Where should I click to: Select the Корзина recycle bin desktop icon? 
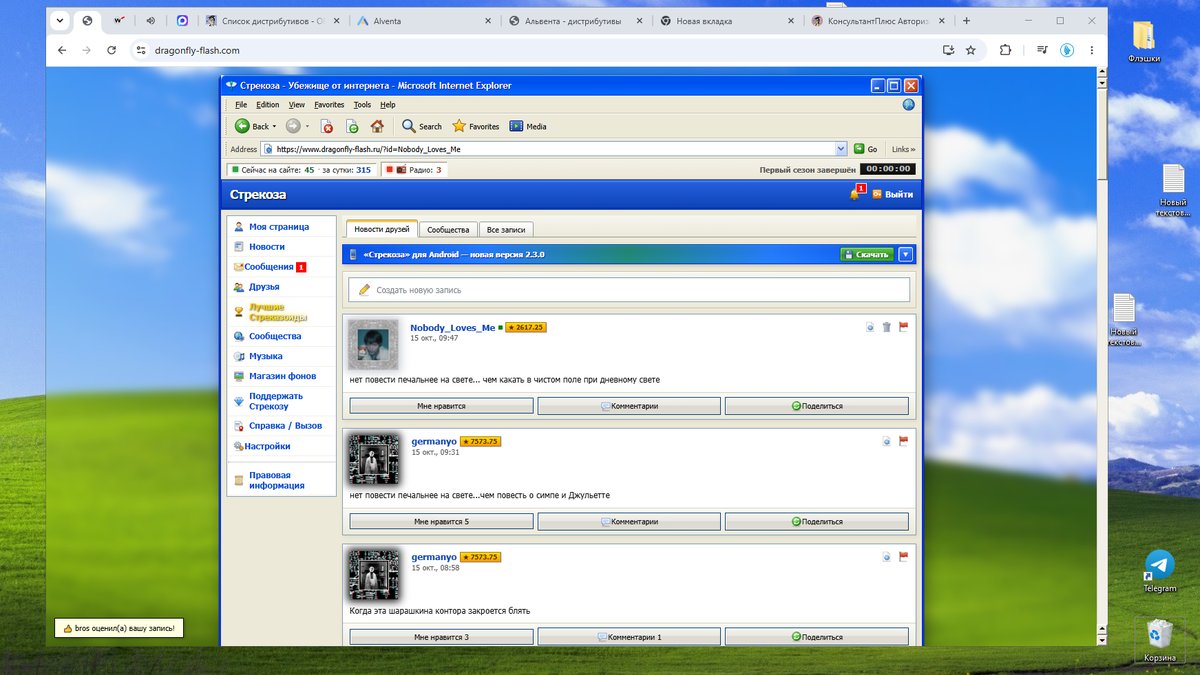1159,640
